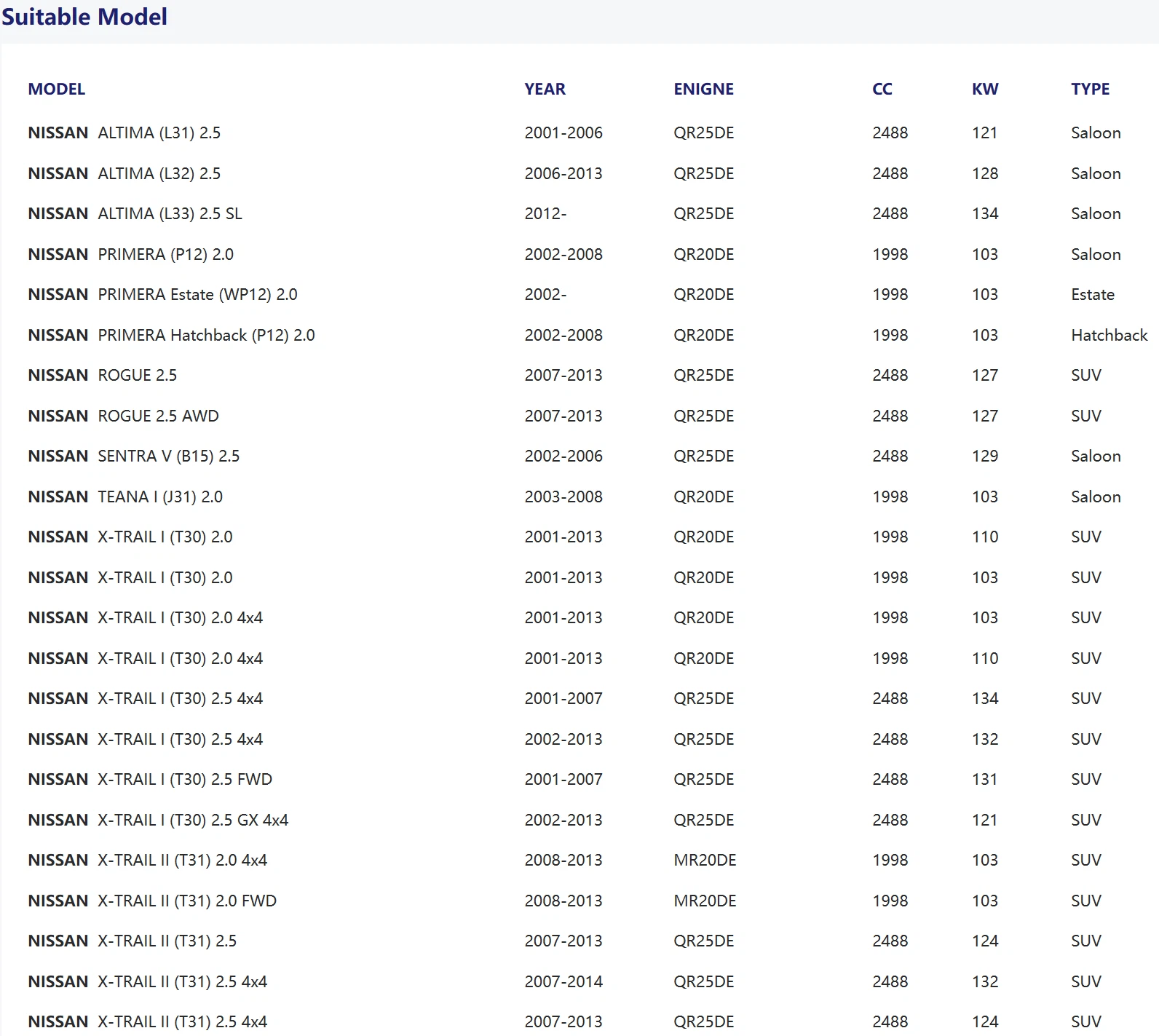1159x1036 pixels.
Task: Click the 129 KW value
Action: (x=985, y=456)
